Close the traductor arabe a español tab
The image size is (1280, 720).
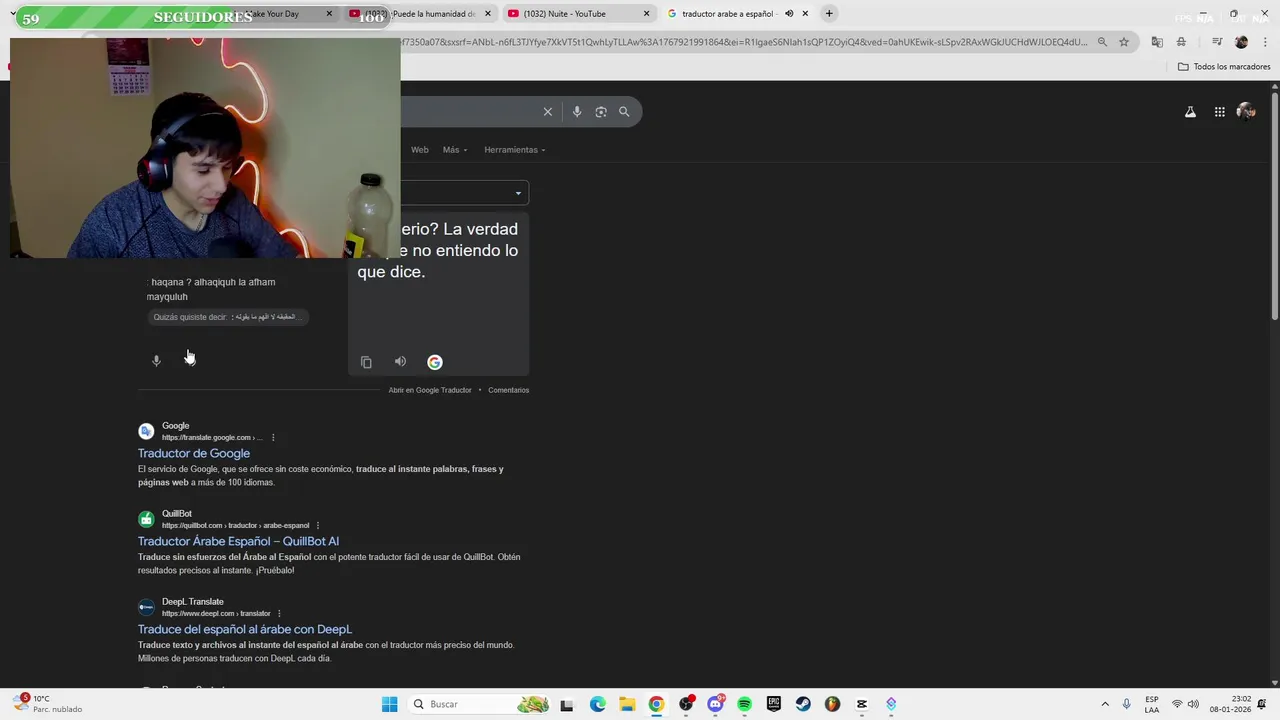[x=805, y=14]
